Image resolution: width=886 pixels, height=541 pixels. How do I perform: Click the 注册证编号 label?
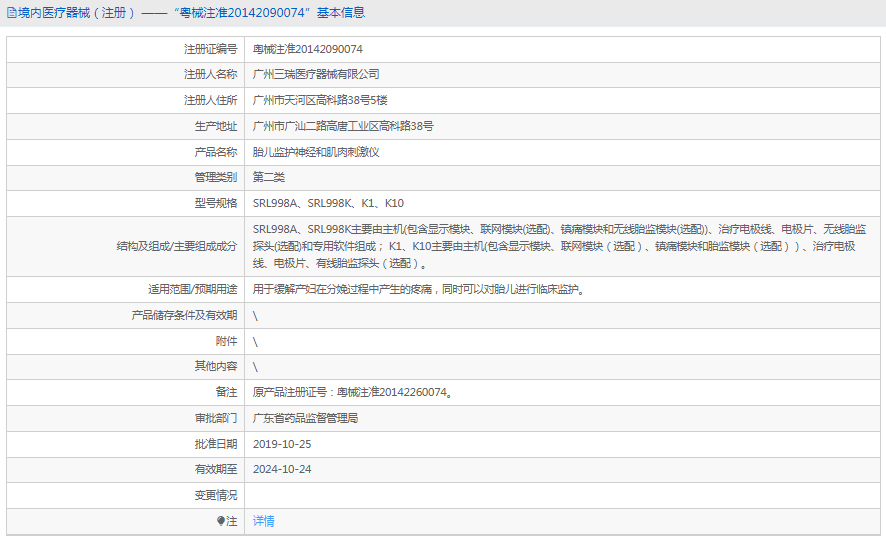pos(210,49)
